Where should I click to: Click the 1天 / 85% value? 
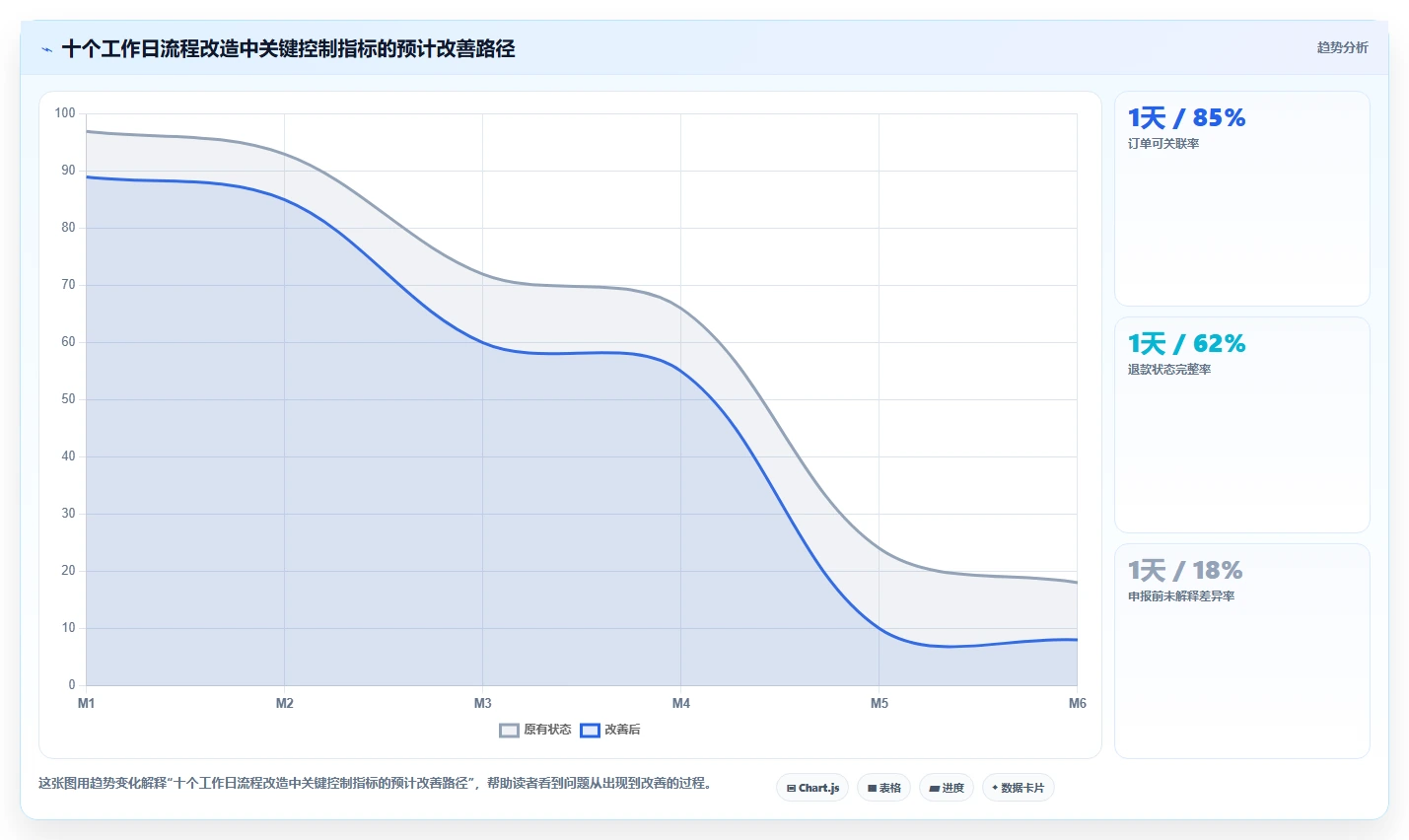pyautogui.click(x=1186, y=118)
